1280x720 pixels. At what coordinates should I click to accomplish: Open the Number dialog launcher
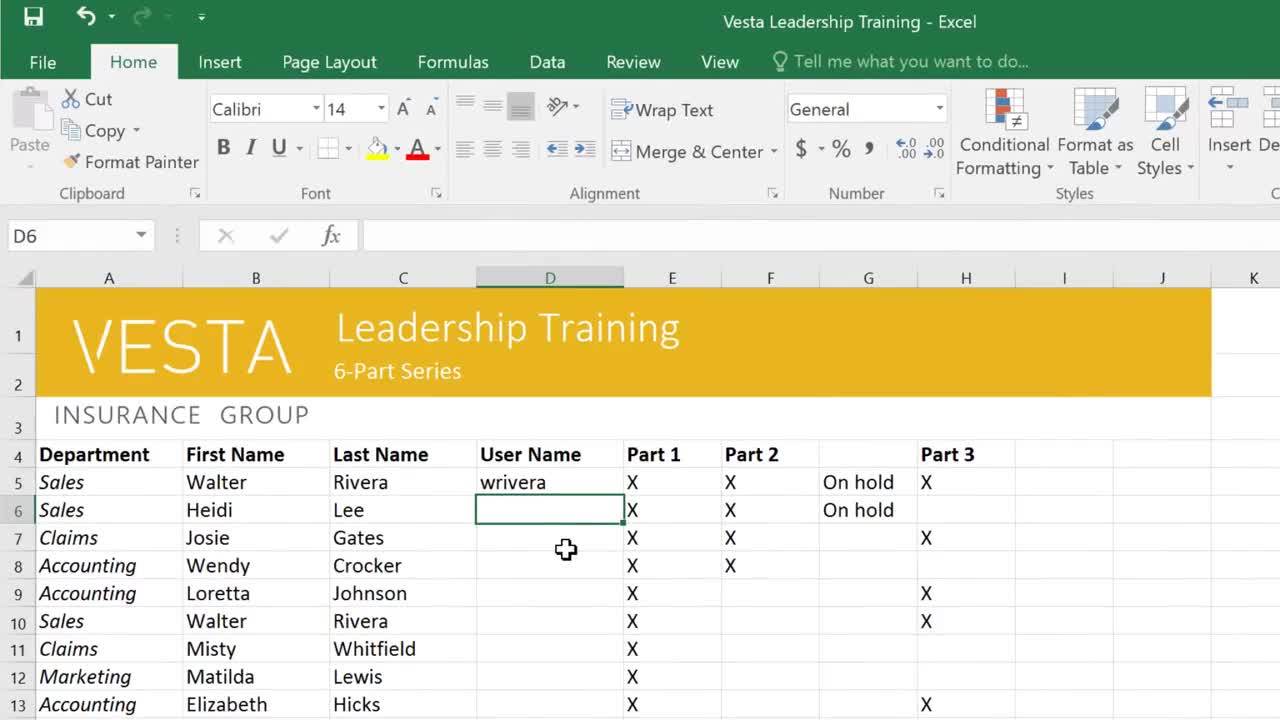(939, 193)
